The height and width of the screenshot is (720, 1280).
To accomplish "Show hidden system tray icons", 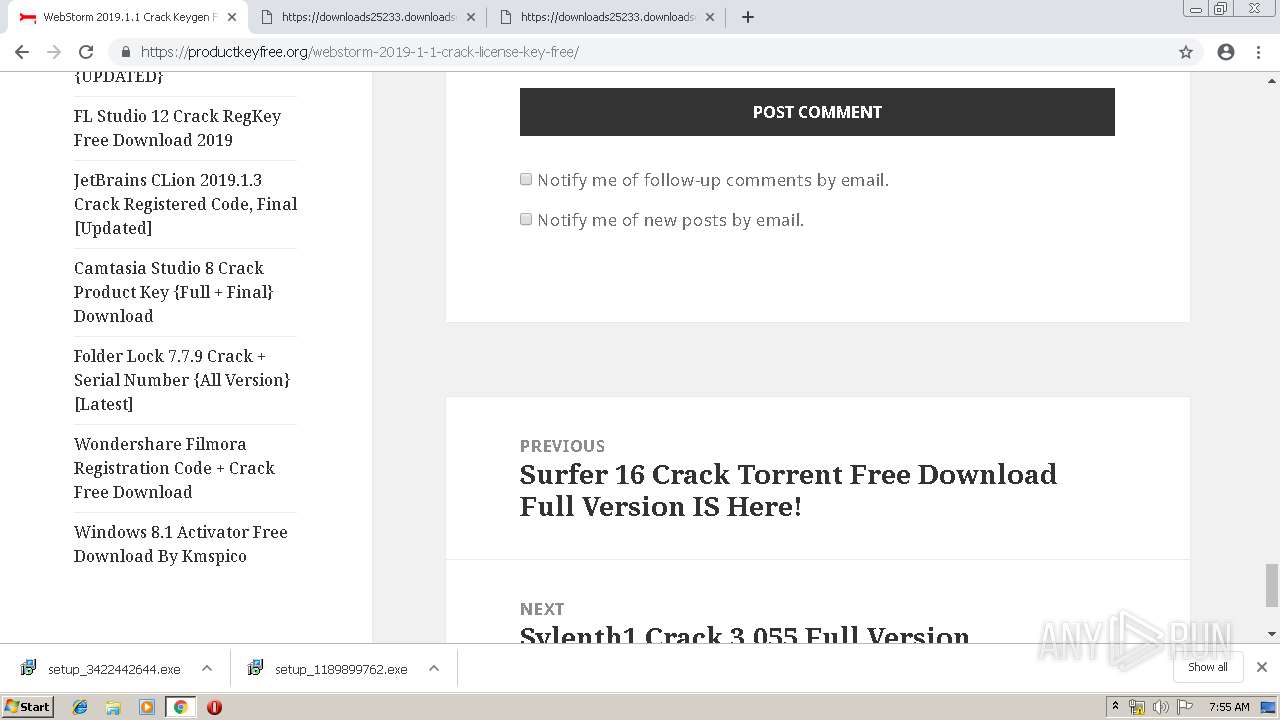I will pyautogui.click(x=1115, y=707).
